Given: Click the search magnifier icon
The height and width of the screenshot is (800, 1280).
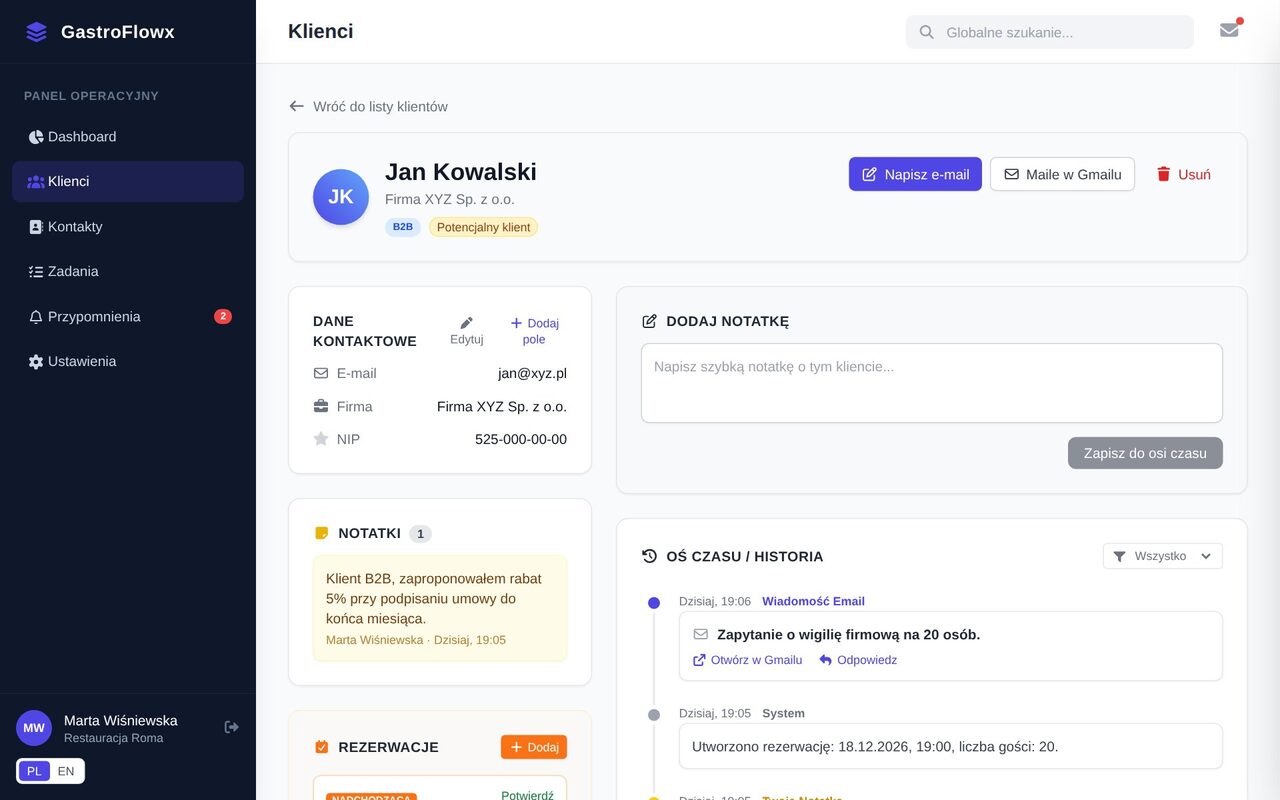Looking at the screenshot, I should tap(927, 32).
